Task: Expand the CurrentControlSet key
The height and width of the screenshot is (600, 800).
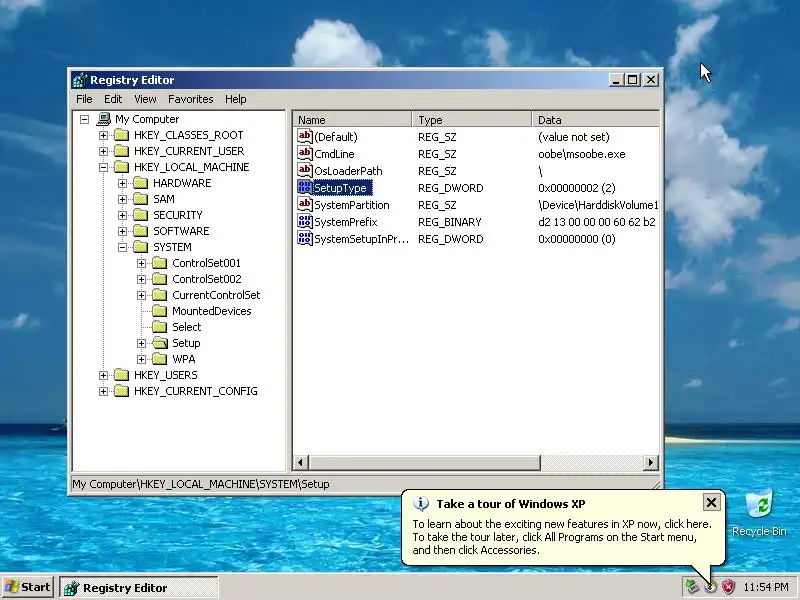Action: (x=142, y=295)
